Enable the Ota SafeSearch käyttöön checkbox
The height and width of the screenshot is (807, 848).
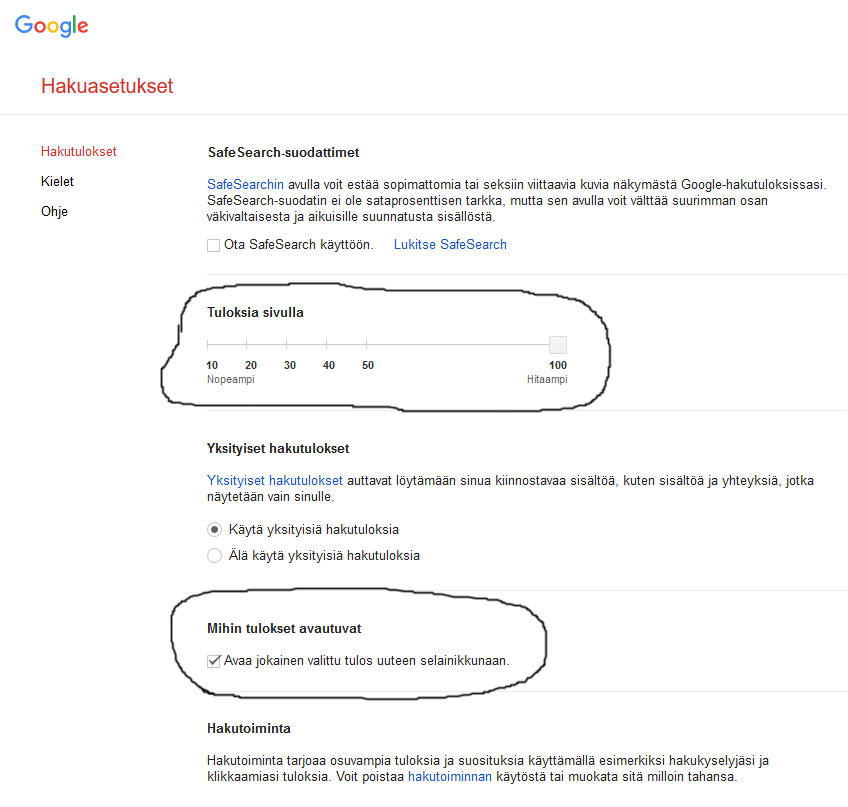tap(213, 245)
